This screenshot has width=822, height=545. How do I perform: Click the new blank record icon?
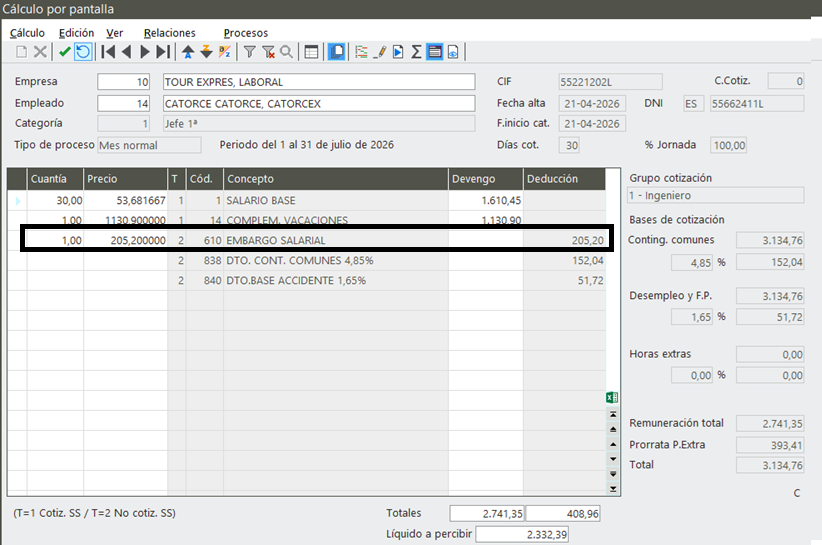pyautogui.click(x=21, y=52)
